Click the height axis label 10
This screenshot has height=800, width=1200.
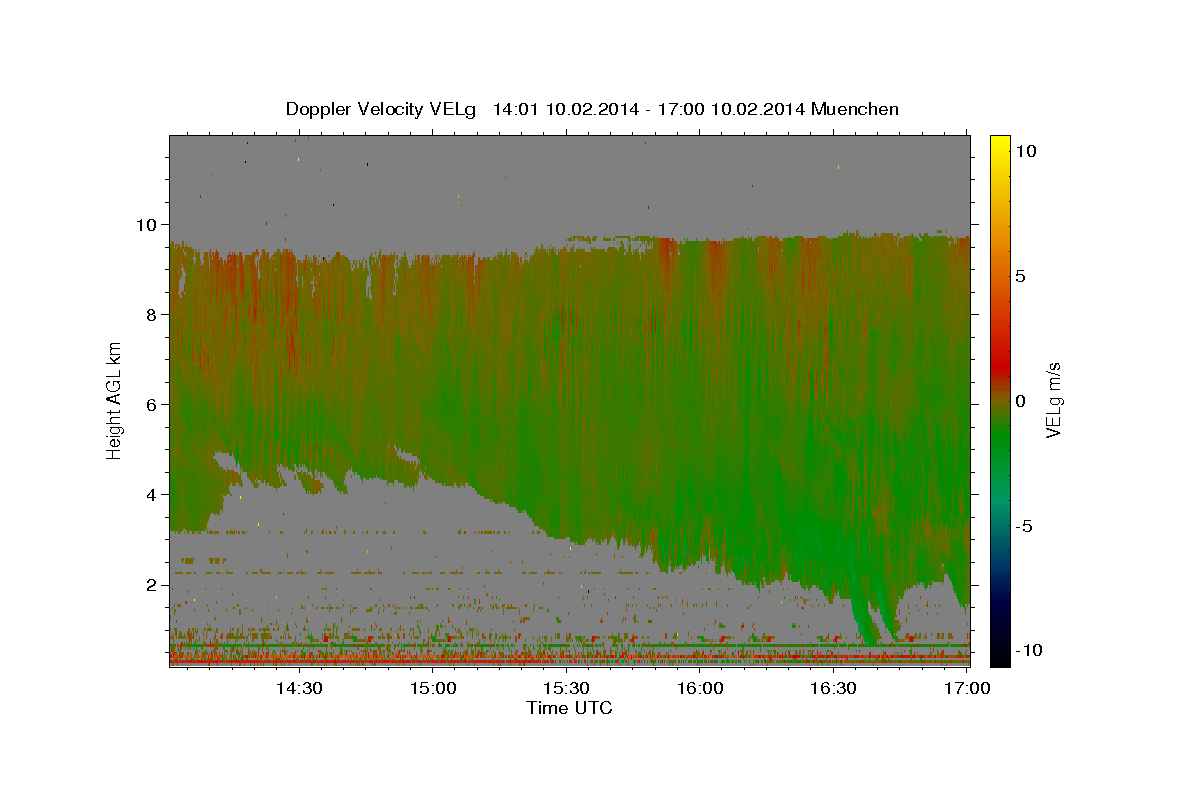pyautogui.click(x=149, y=224)
